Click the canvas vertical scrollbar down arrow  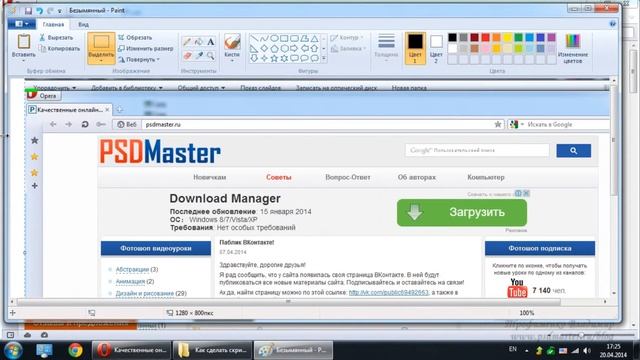[x=614, y=293]
